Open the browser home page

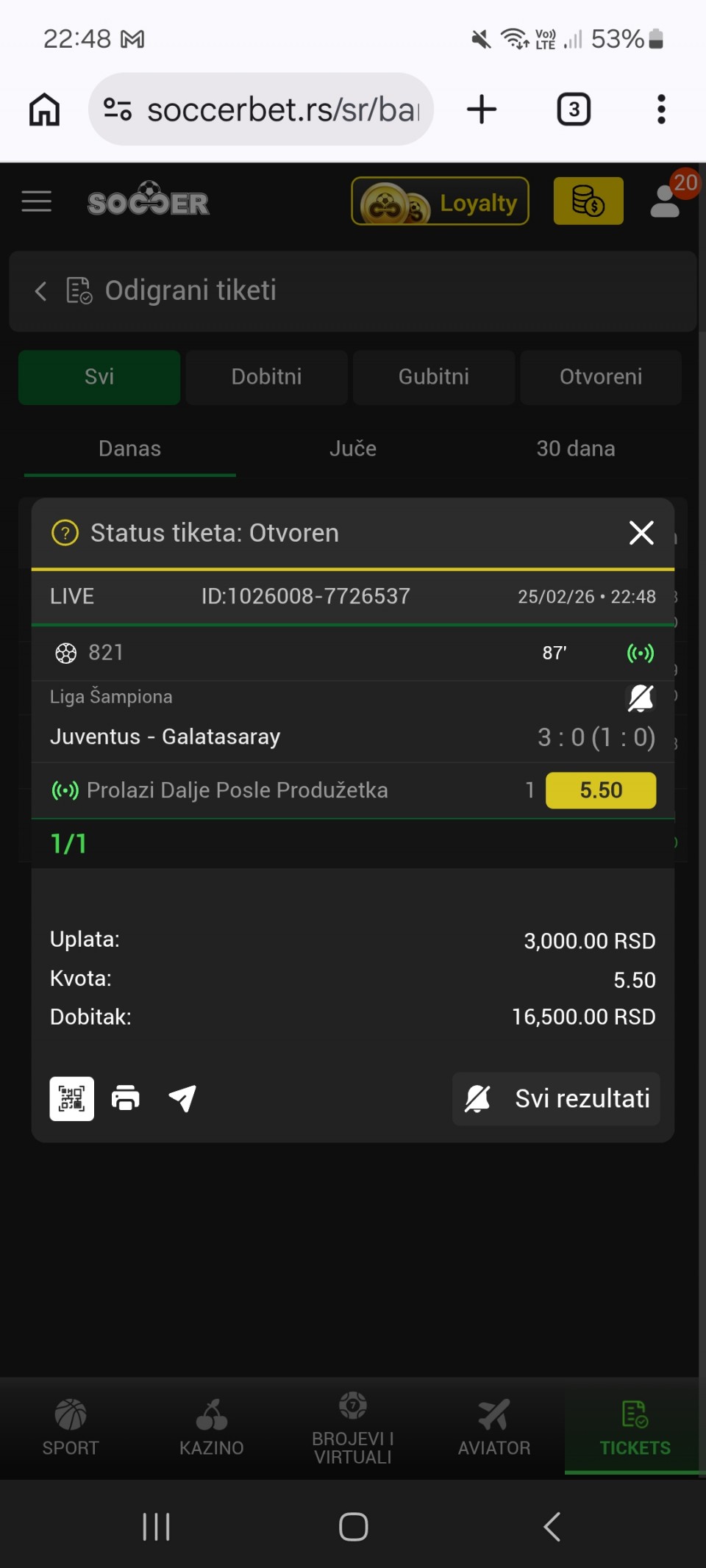click(44, 110)
